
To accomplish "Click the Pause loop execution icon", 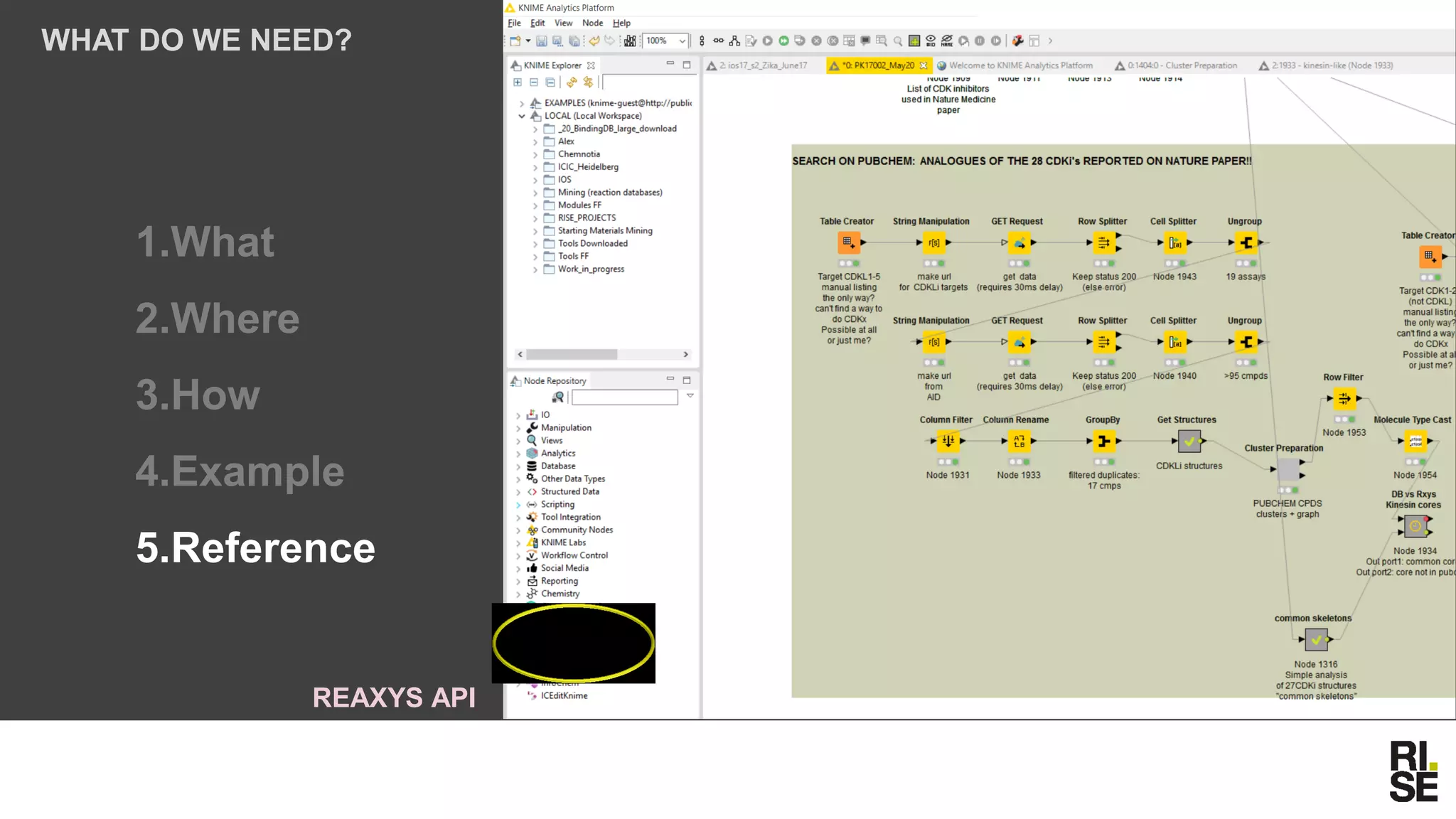I will [980, 41].
